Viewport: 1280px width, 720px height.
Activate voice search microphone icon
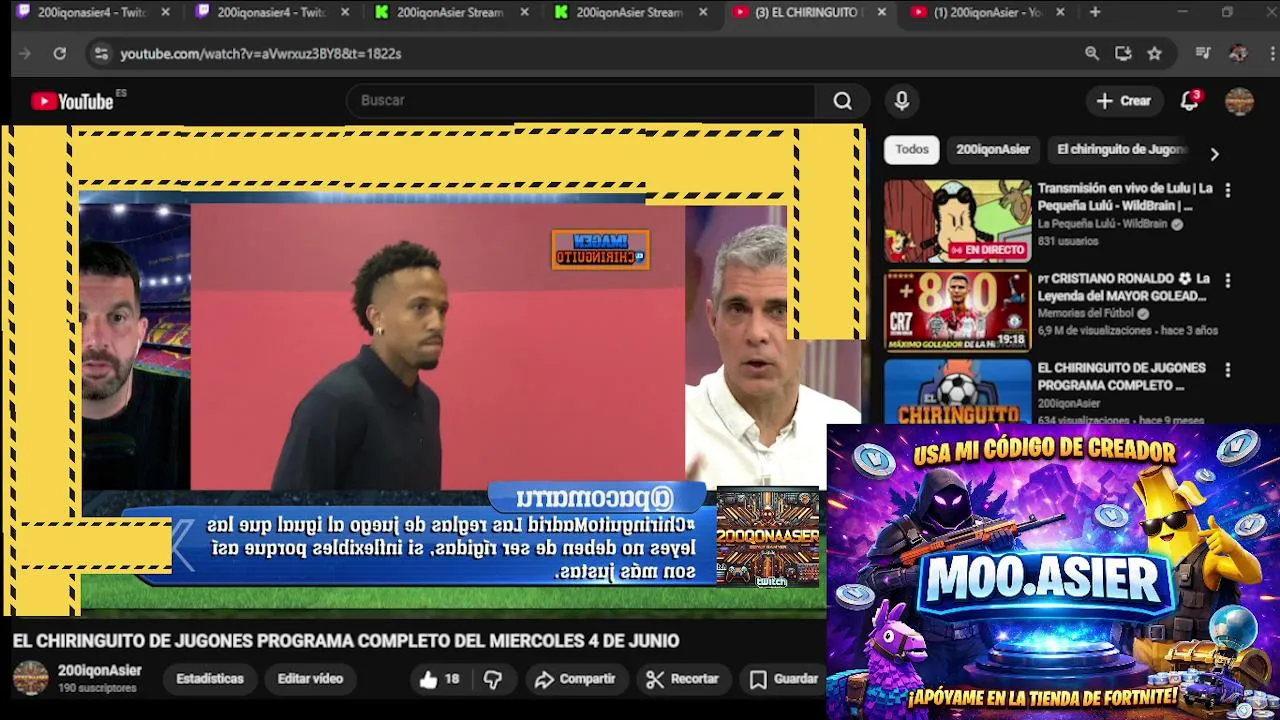pyautogui.click(x=902, y=101)
